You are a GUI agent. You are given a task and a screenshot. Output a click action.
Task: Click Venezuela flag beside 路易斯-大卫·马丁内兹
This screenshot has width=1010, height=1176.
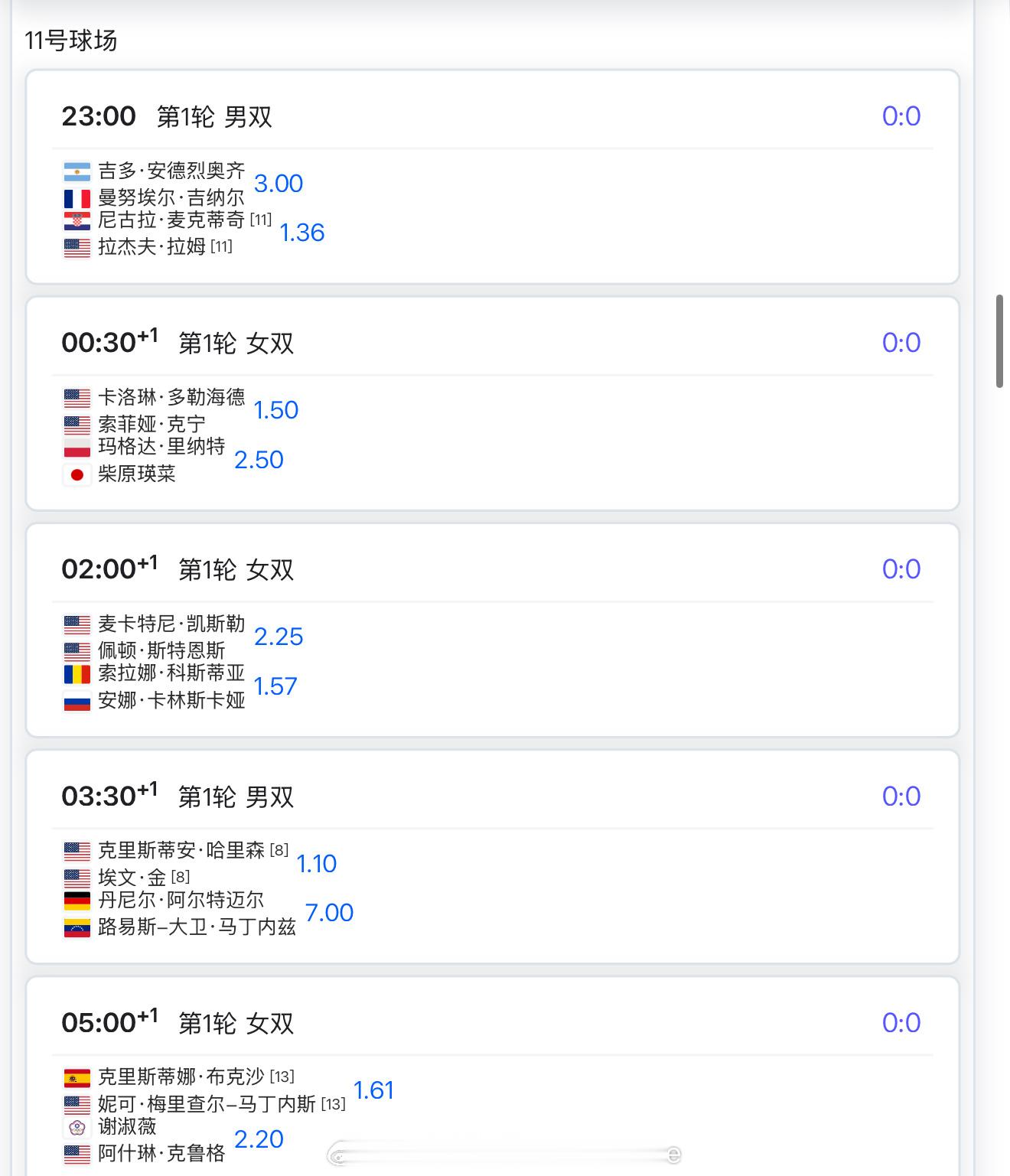(77, 928)
